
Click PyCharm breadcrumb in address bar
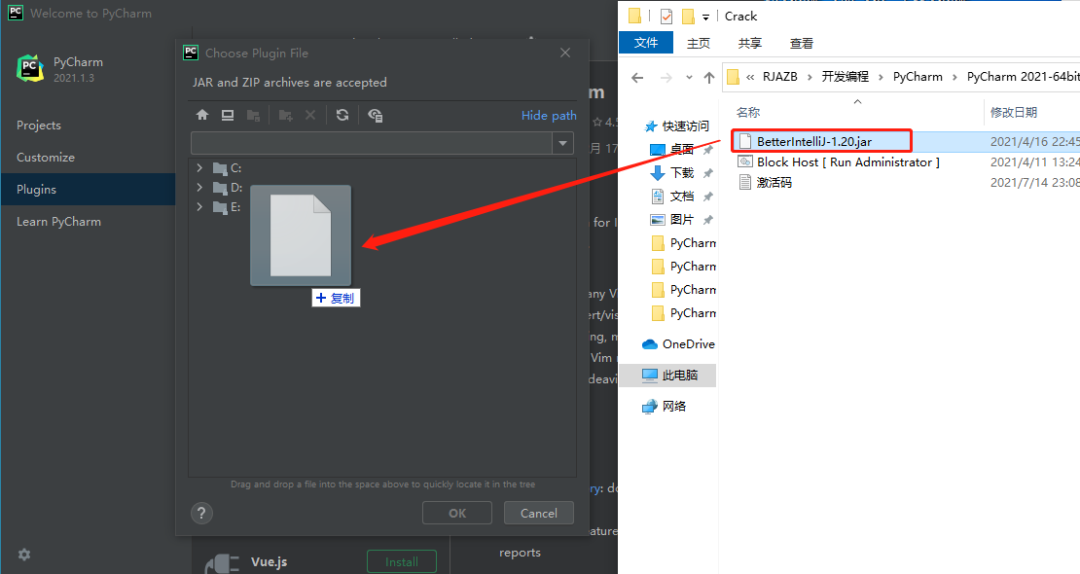[917, 76]
